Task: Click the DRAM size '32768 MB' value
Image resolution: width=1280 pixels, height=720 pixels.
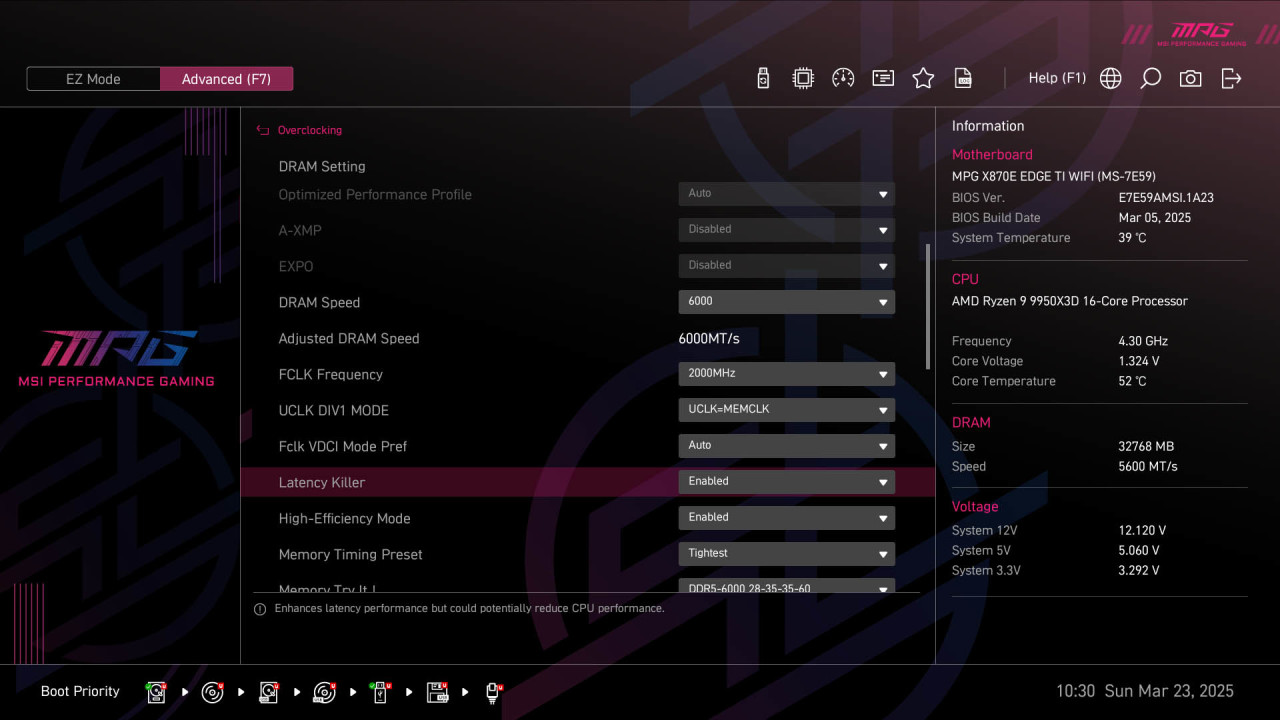Action: coord(1146,447)
